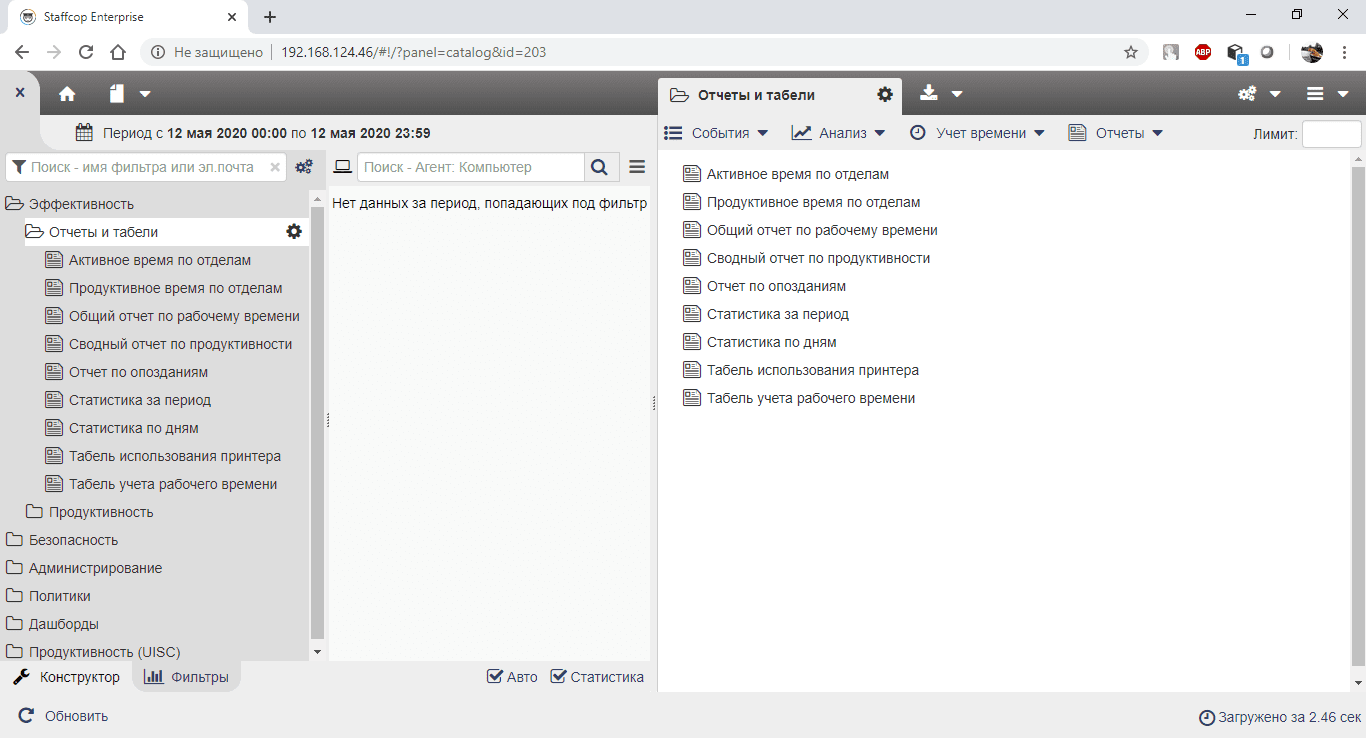Click the refresh icon labelled Обновить
Viewport: 1366px width, 738px height.
(x=26, y=716)
